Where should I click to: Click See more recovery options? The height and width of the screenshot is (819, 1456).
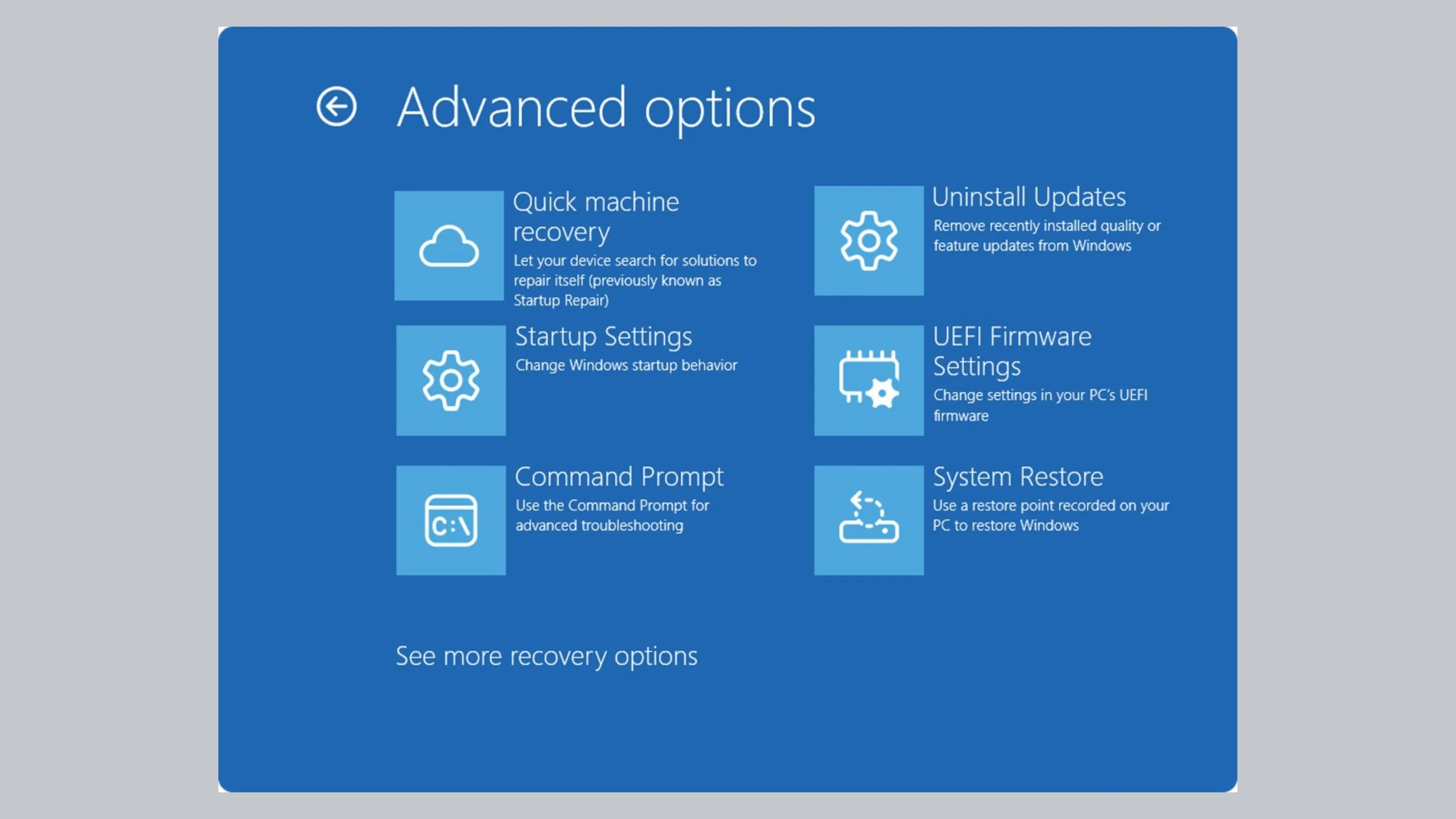pyautogui.click(x=546, y=656)
